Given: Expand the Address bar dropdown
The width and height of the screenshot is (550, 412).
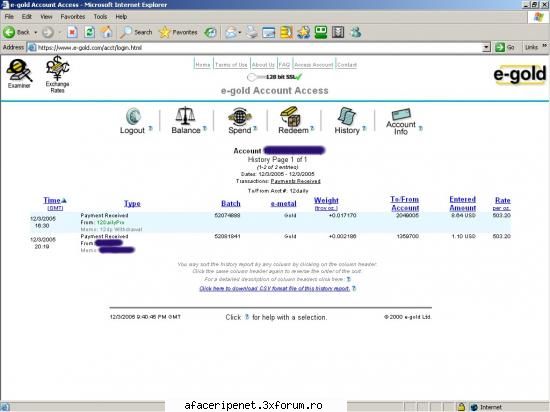Looking at the screenshot, I should pyautogui.click(x=486, y=47).
